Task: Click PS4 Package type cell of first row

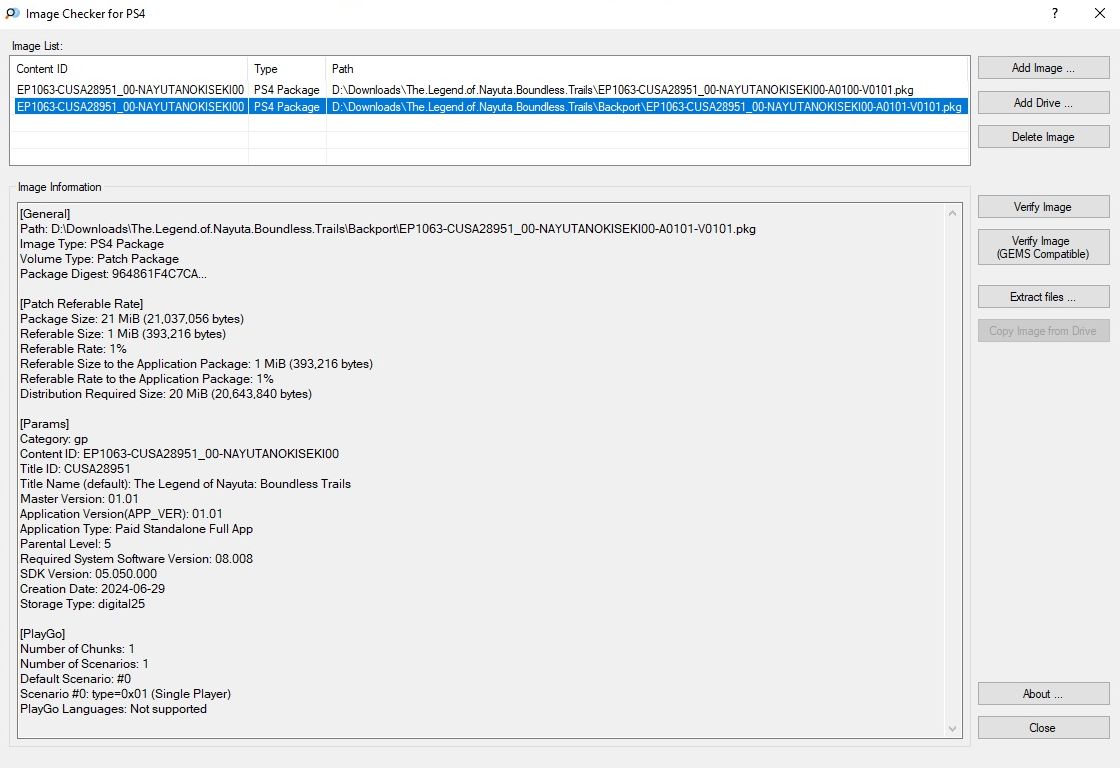Action: tap(286, 90)
